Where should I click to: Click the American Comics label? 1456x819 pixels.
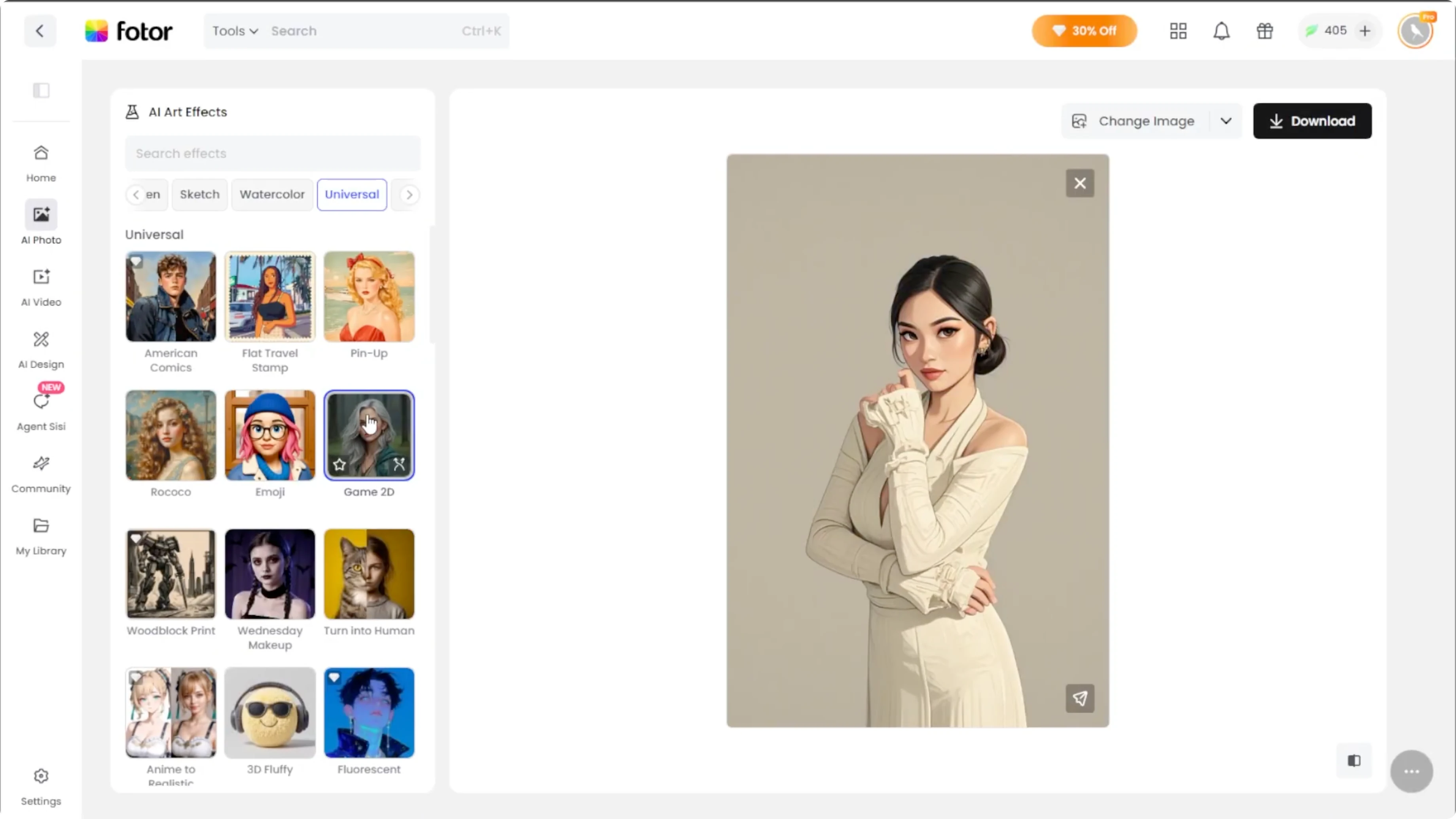(x=171, y=360)
